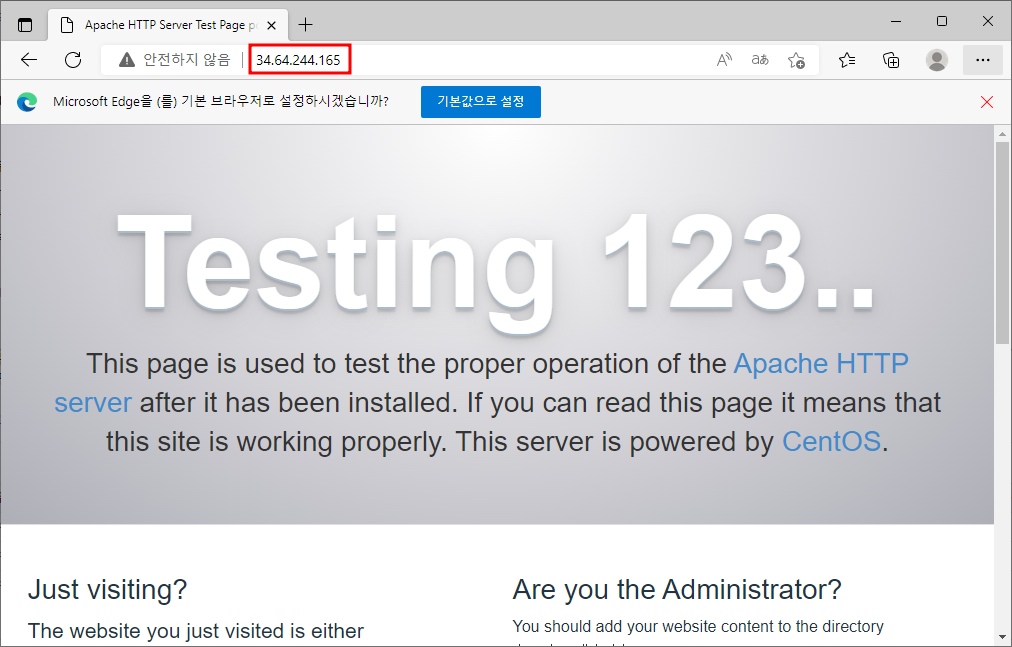This screenshot has height=647, width=1012.
Task: Click the scrollbar down arrow
Action: coord(1002,637)
